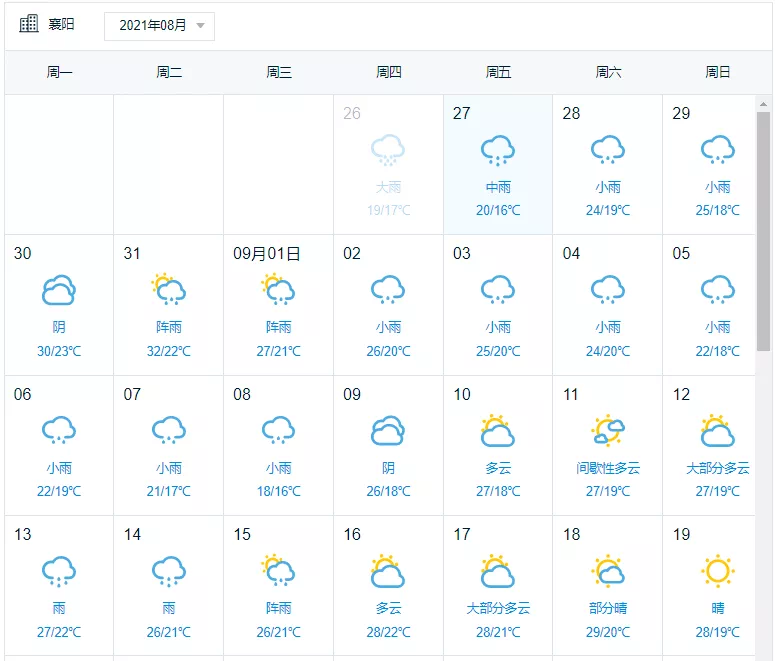
Task: Click the overcast cloud icon on day 30
Action: pos(59,290)
